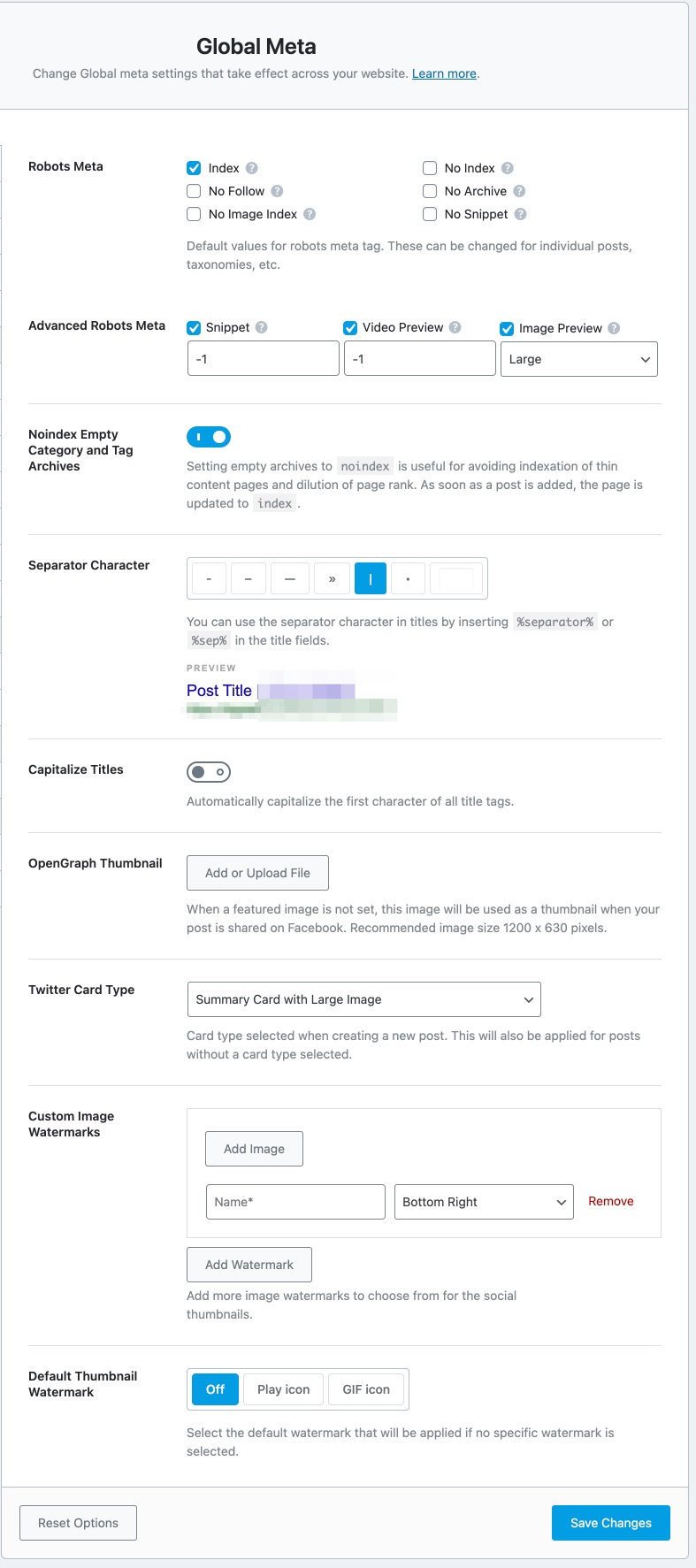Select the pipe separator character

point(371,579)
